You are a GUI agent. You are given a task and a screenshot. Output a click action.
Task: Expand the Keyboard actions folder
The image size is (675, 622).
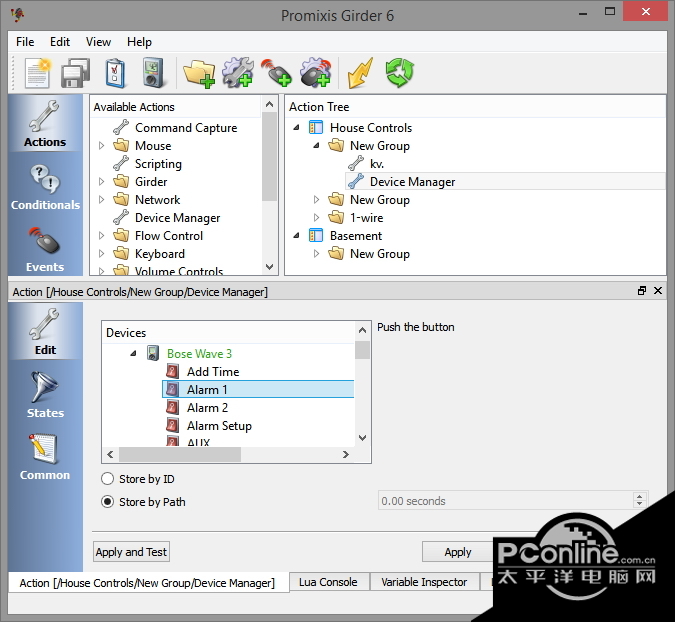pyautogui.click(x=102, y=254)
